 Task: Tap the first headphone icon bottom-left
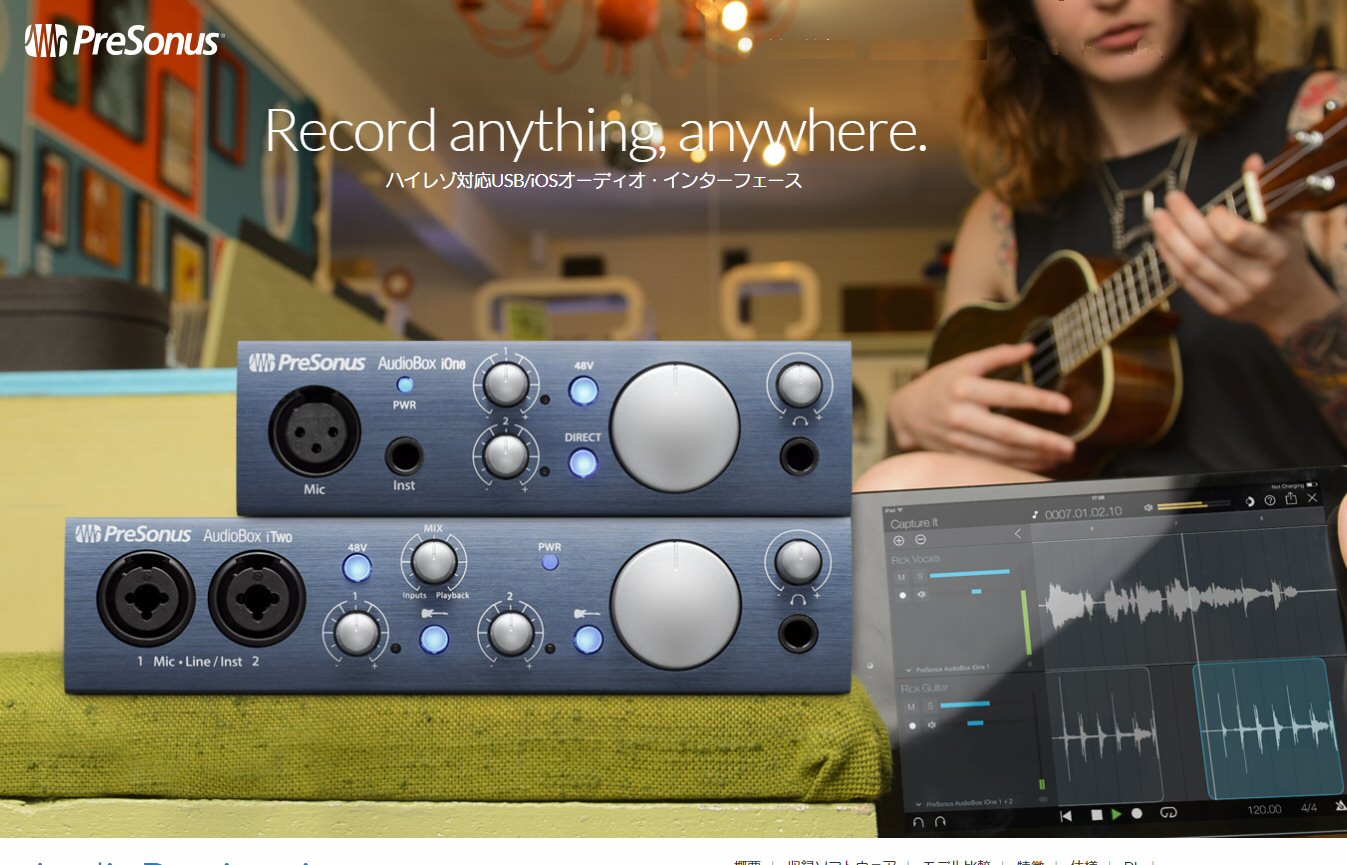(x=918, y=822)
